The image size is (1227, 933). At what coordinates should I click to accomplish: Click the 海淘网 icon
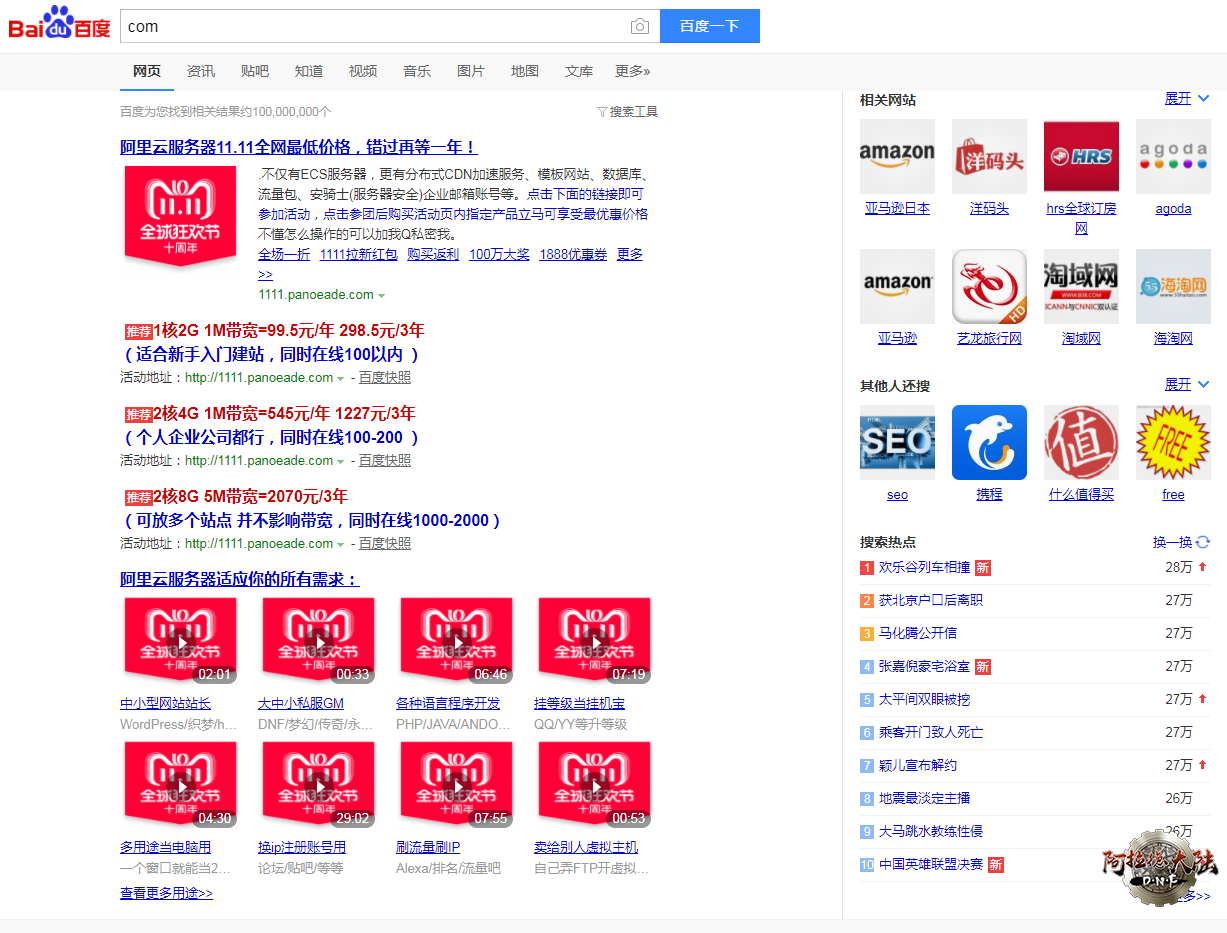pyautogui.click(x=1173, y=286)
